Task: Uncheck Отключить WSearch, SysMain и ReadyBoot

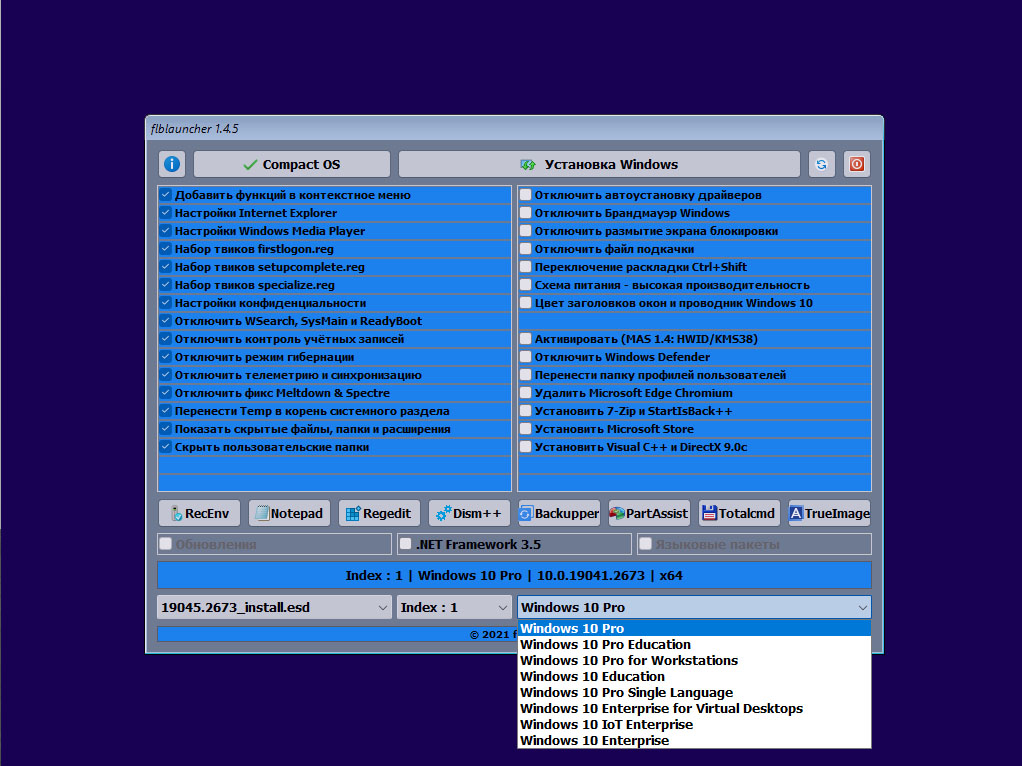Action: pos(166,321)
